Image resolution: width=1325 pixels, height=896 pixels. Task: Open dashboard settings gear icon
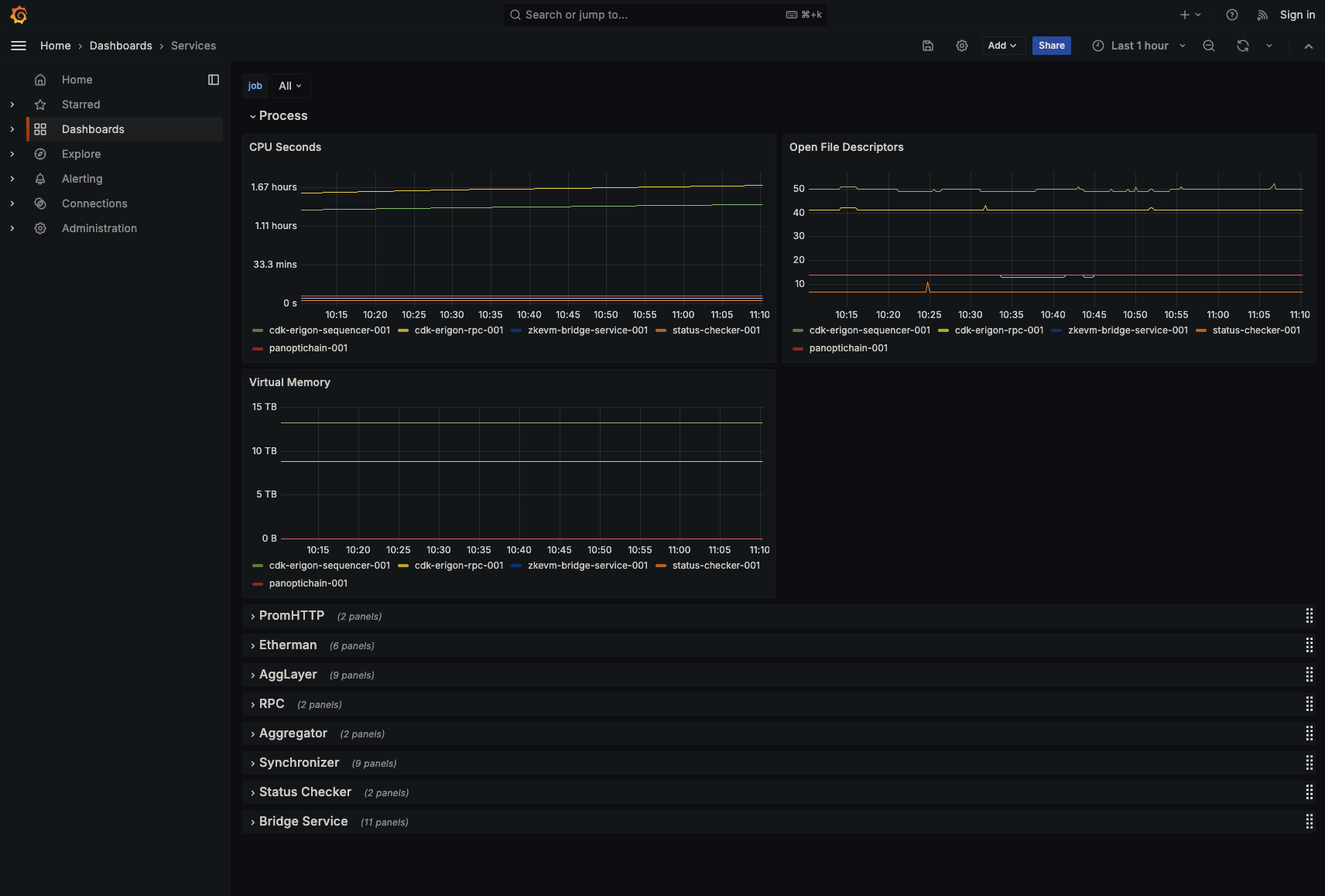962,46
